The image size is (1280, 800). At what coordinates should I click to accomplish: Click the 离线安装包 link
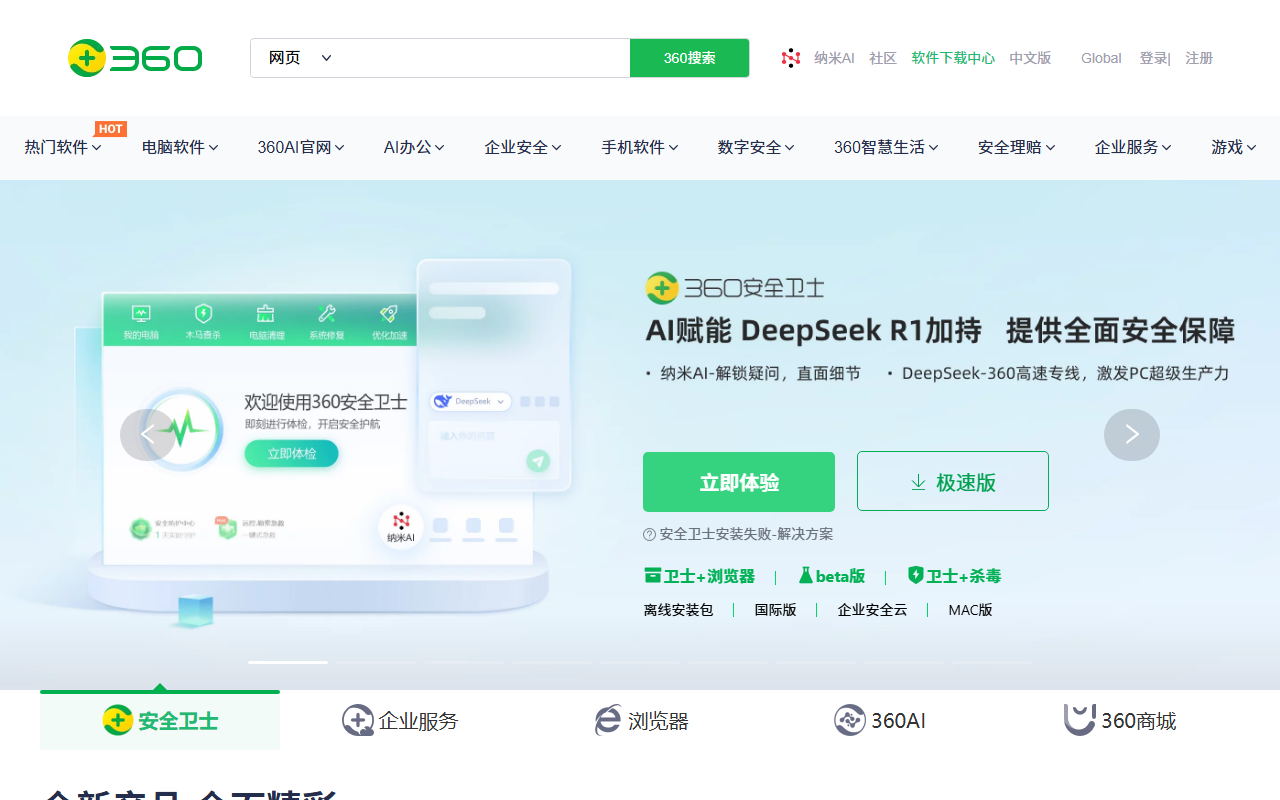pos(679,610)
